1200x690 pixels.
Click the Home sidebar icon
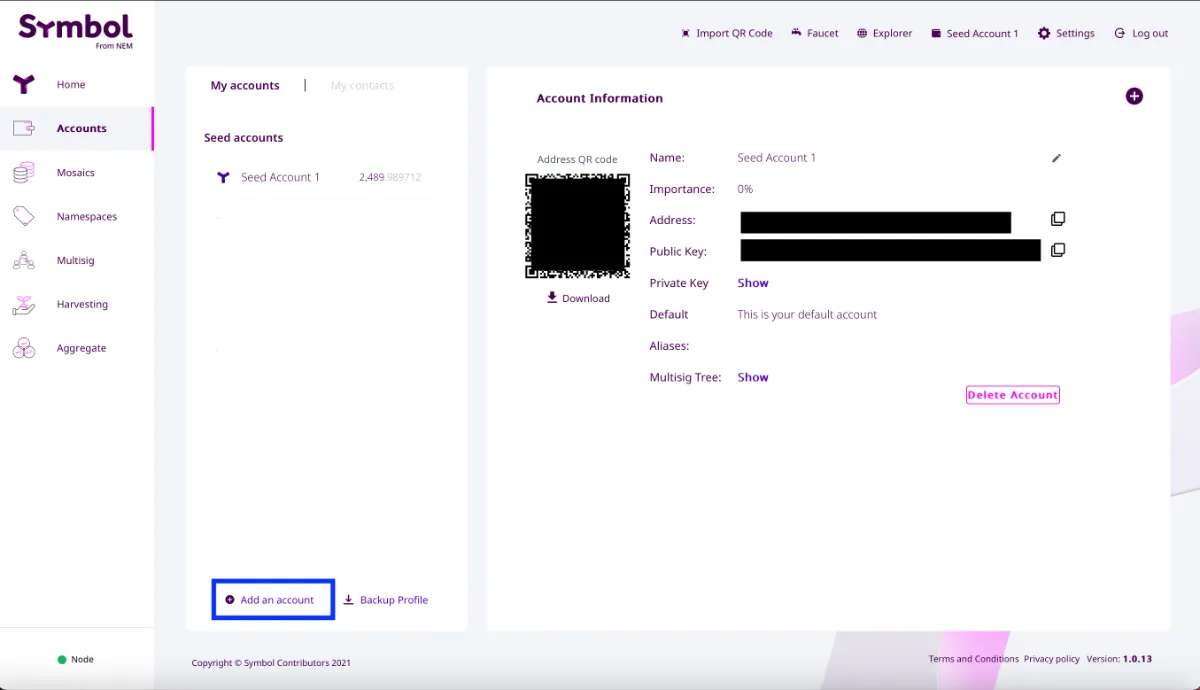(23, 85)
